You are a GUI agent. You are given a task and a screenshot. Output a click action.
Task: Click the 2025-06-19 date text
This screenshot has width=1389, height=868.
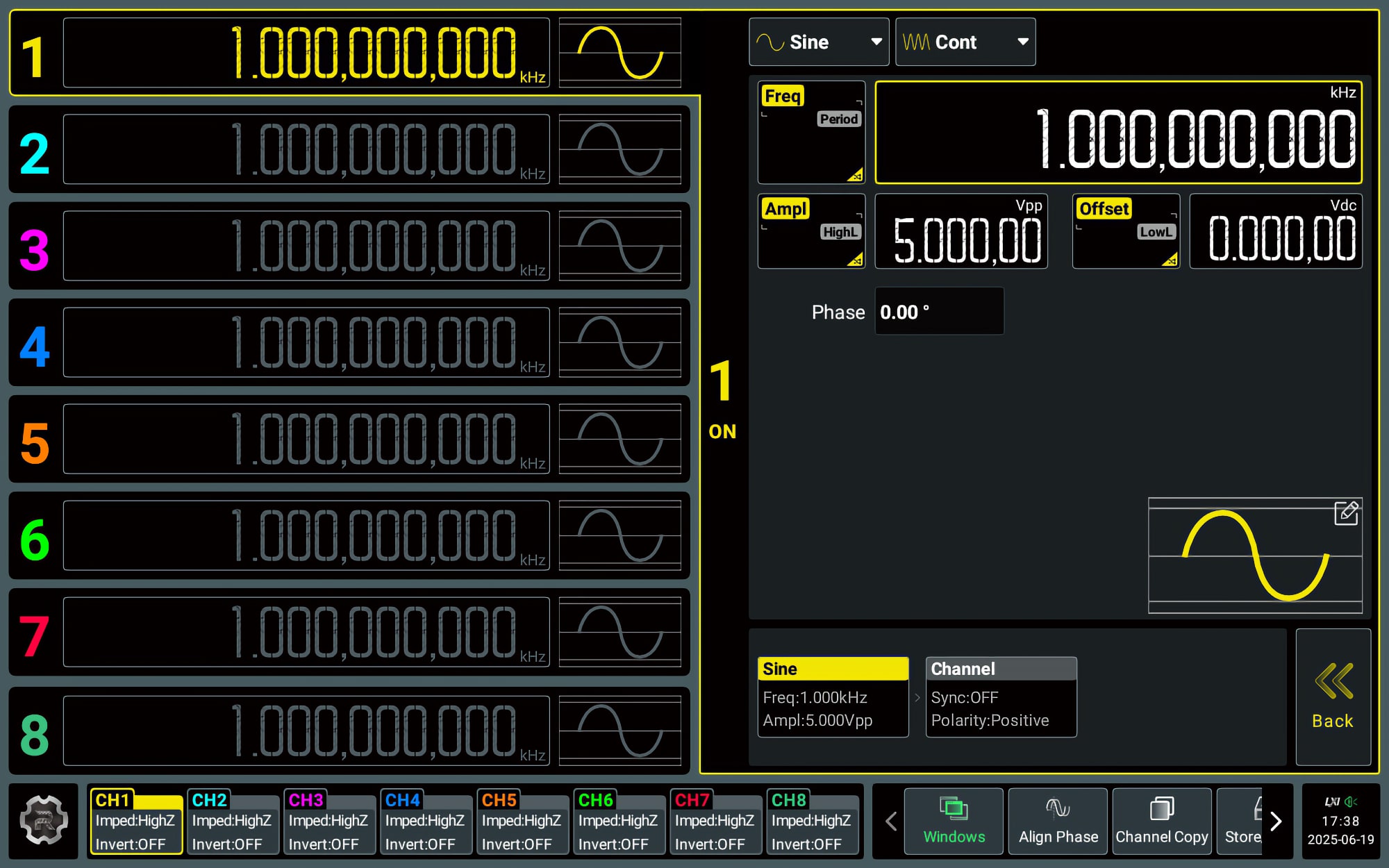(1340, 840)
